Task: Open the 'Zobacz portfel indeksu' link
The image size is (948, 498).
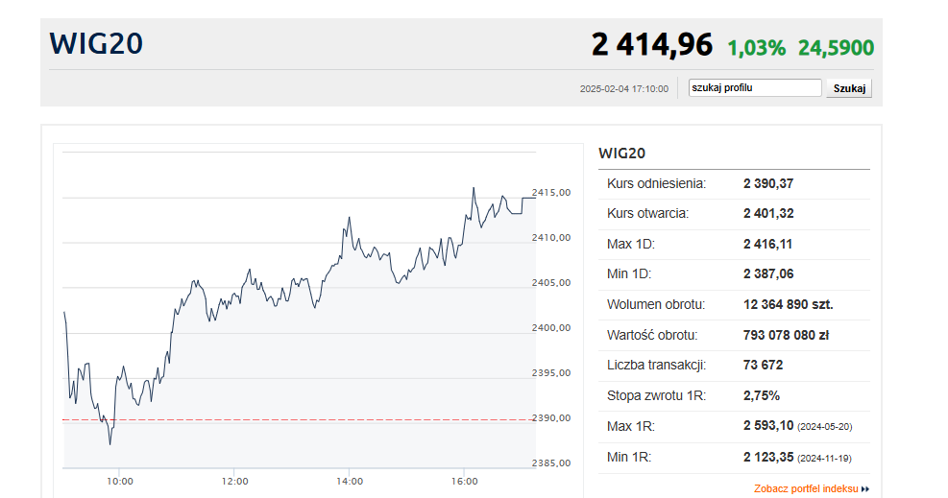Action: (813, 489)
